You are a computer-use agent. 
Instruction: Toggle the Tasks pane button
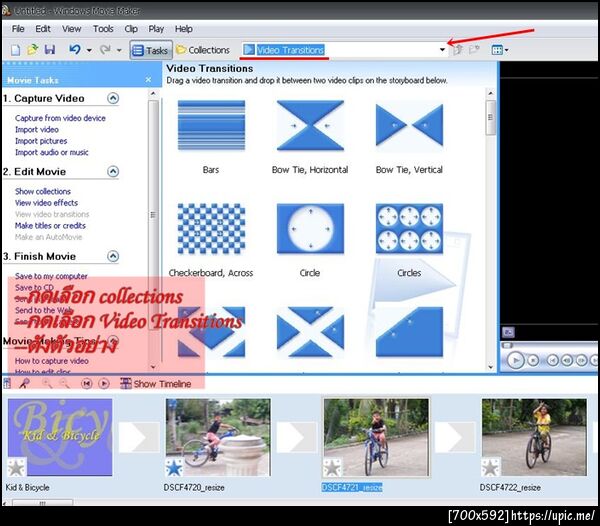click(x=151, y=50)
